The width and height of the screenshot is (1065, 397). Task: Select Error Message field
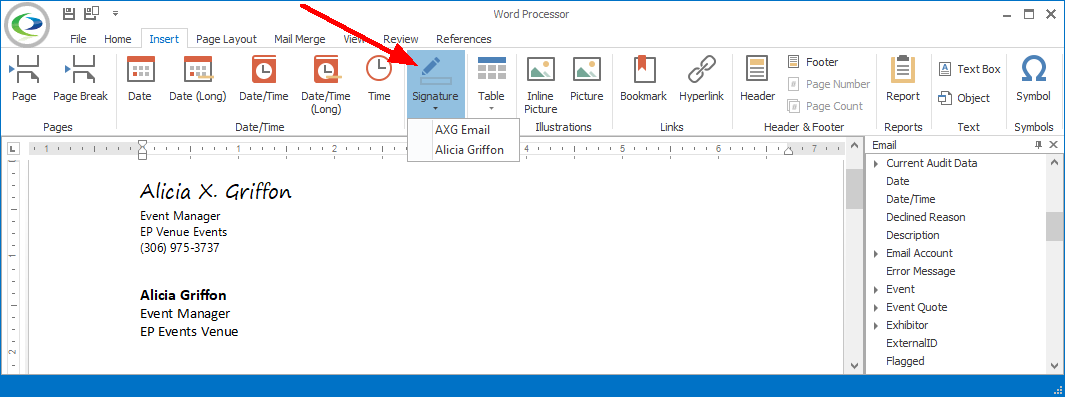tap(920, 271)
